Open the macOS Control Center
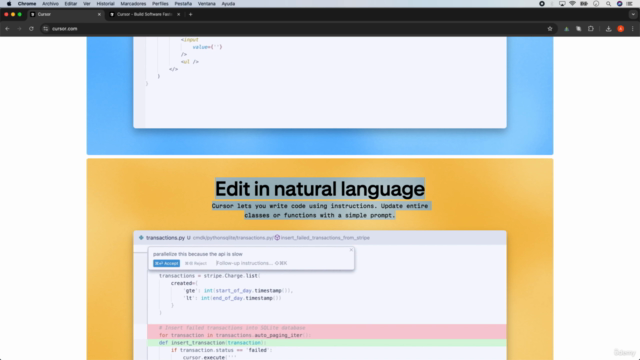The height and width of the screenshot is (360, 640). coord(629,4)
